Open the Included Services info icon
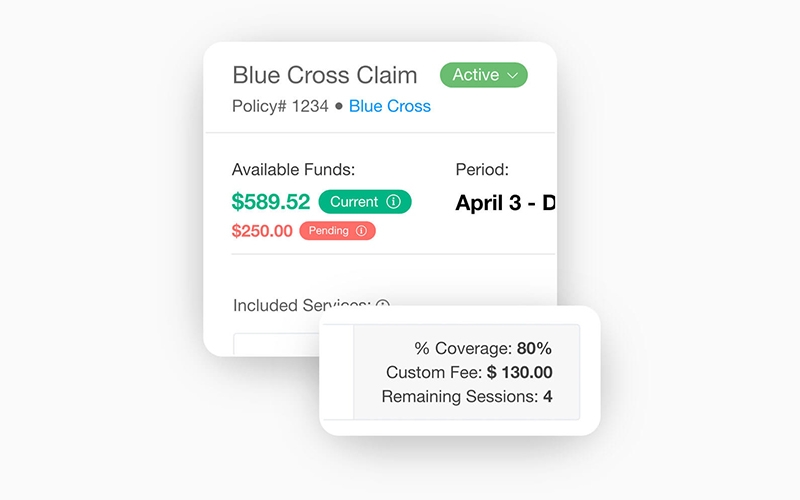The image size is (800, 500). click(x=382, y=305)
